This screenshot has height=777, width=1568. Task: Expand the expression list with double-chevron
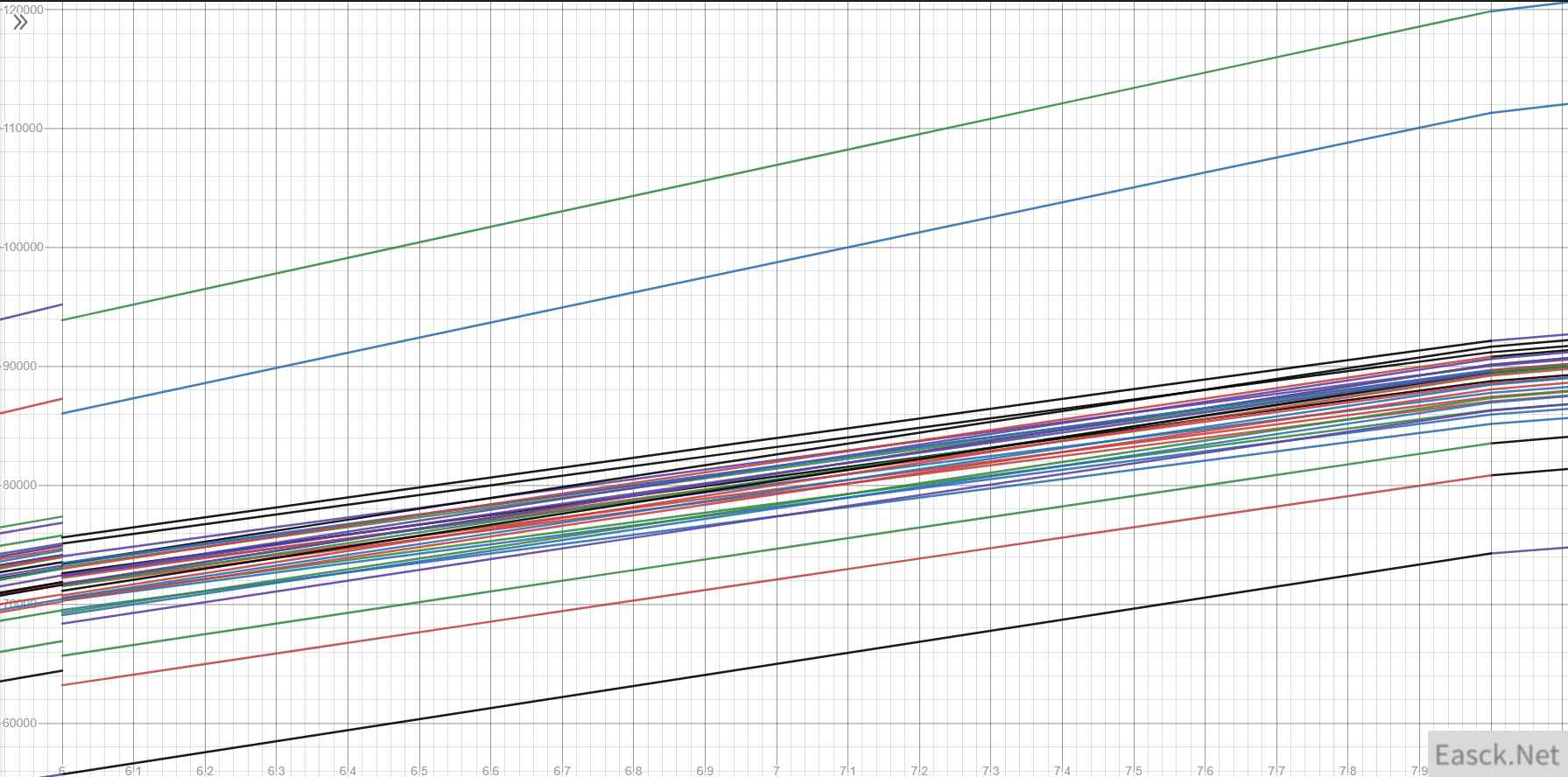point(20,22)
